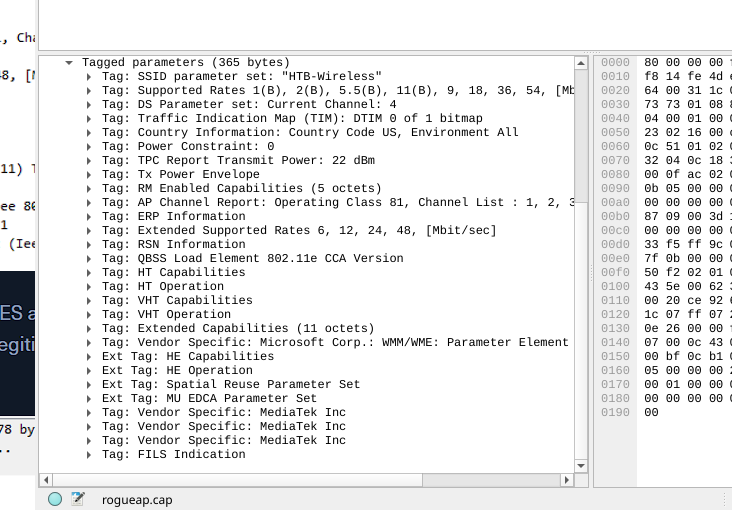Open the expert information circle icon

click(55, 499)
